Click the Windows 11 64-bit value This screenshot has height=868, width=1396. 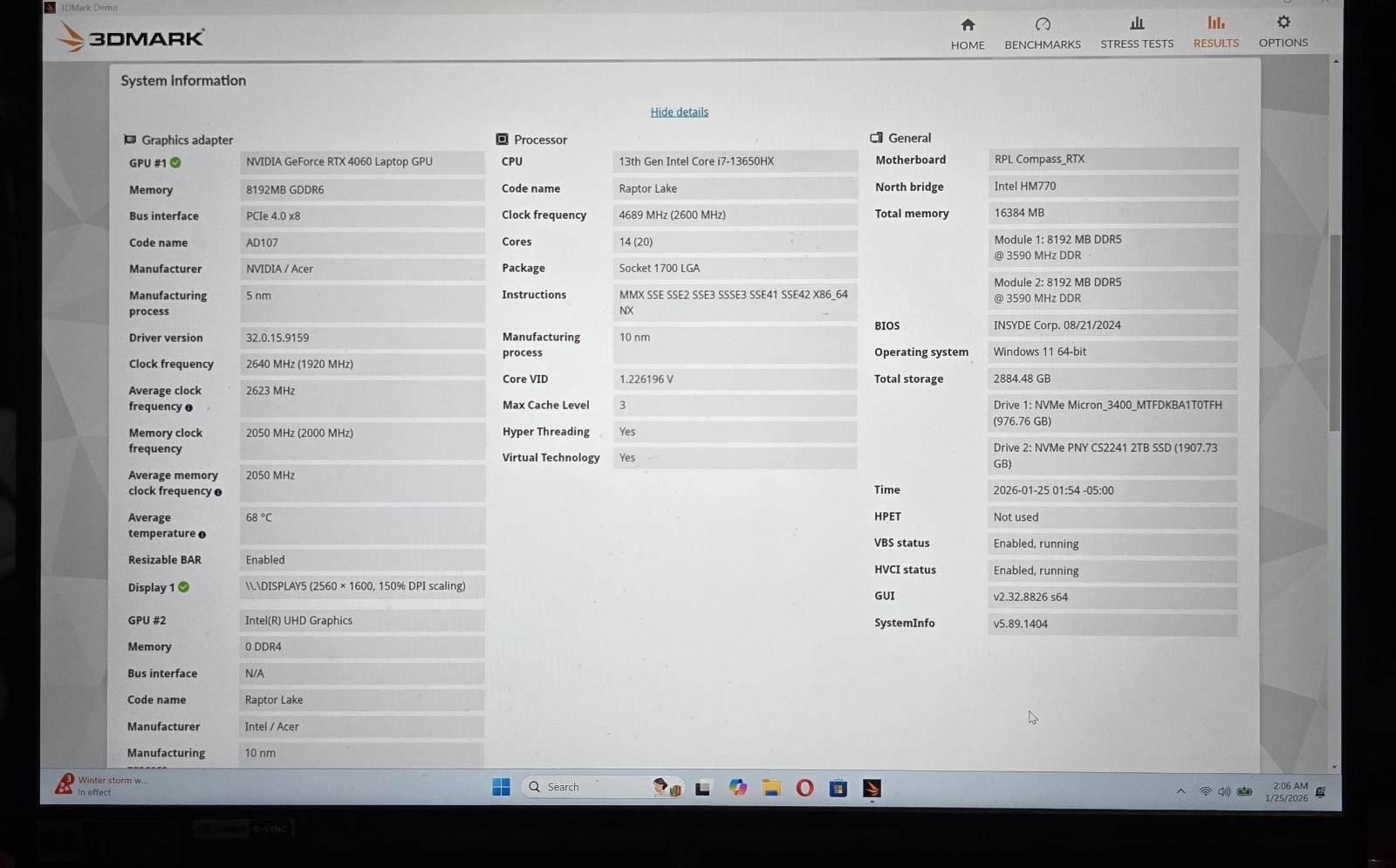click(x=1112, y=352)
